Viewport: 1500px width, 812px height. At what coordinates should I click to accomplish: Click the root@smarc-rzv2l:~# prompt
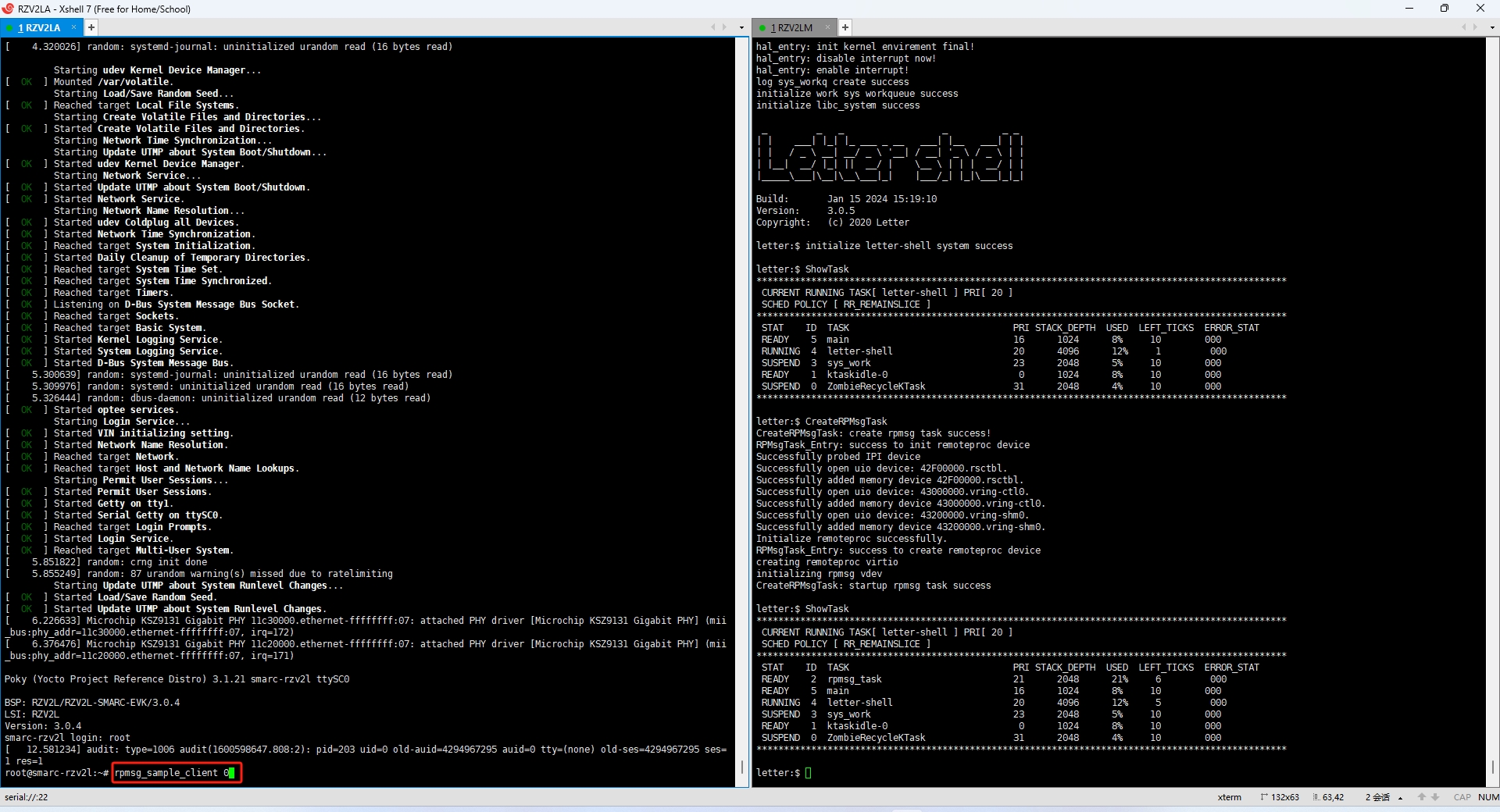click(x=56, y=773)
